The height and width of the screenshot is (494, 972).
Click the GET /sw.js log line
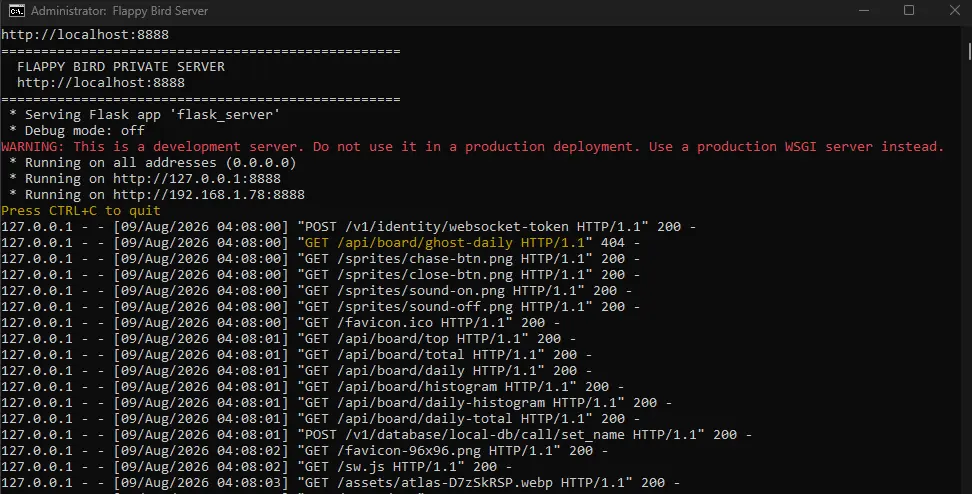coord(257,467)
